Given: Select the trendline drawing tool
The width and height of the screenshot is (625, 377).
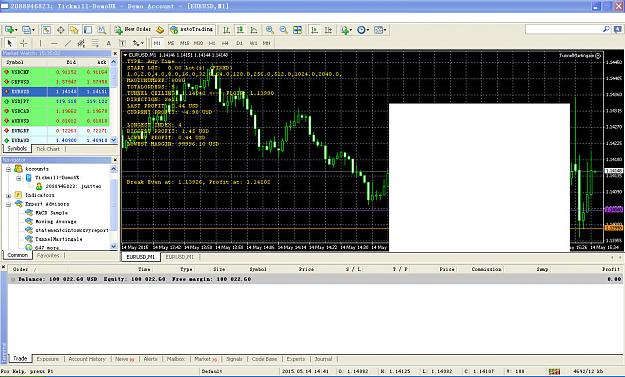Looking at the screenshot, I should pyautogui.click(x=68, y=43).
